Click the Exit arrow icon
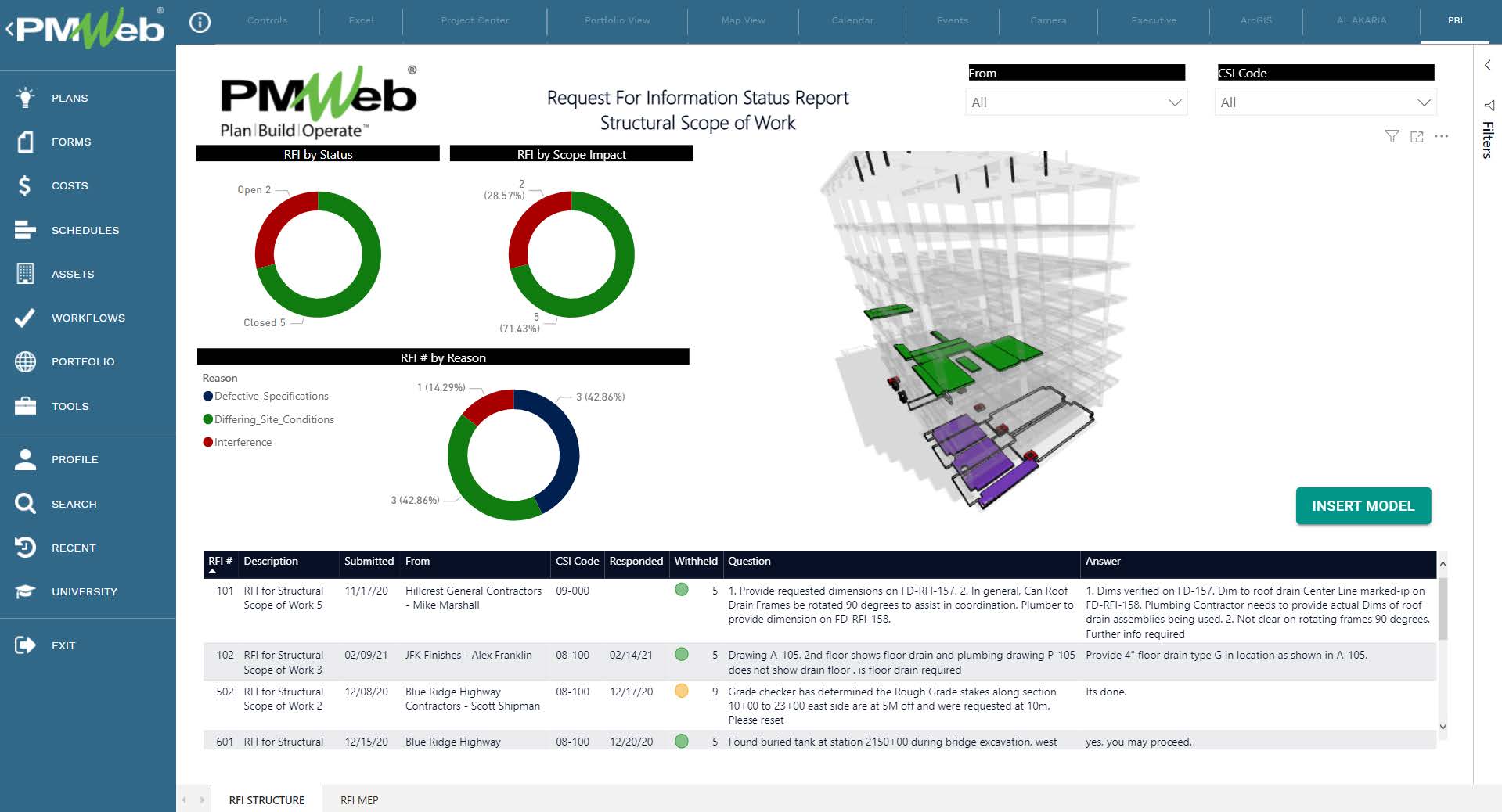Screen dimensions: 1502x812 pyautogui.click(x=25, y=645)
